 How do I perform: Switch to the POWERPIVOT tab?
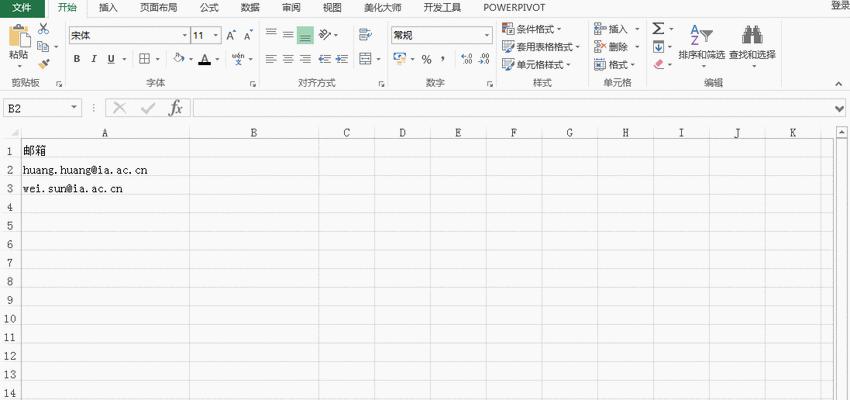514,8
